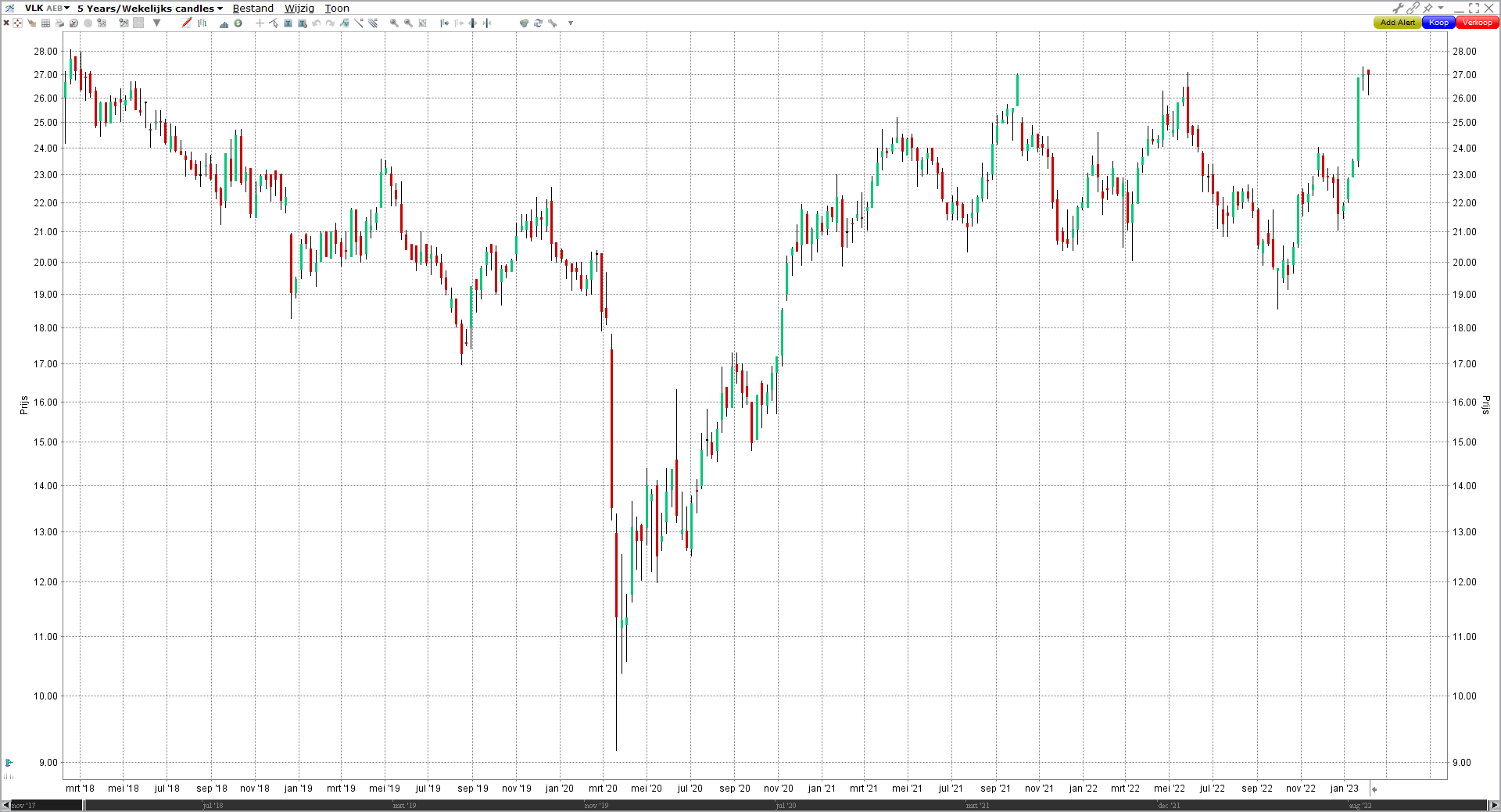Screen dimensions: 1501x812
Task: Open the toolbar wrench settings icon
Action: pos(552,23)
